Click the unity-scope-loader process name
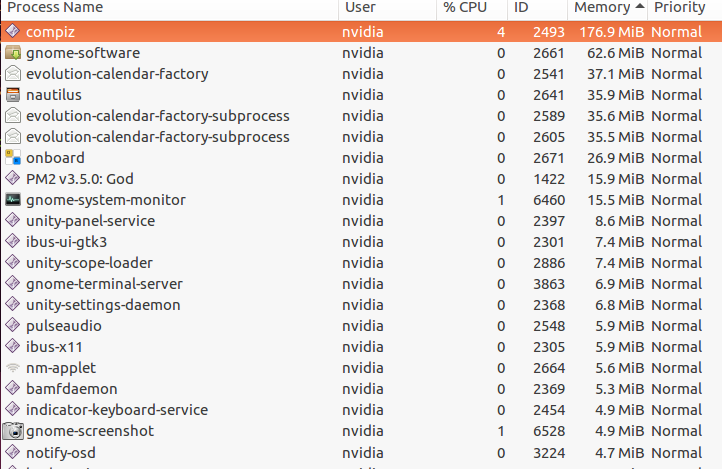 tap(89, 263)
